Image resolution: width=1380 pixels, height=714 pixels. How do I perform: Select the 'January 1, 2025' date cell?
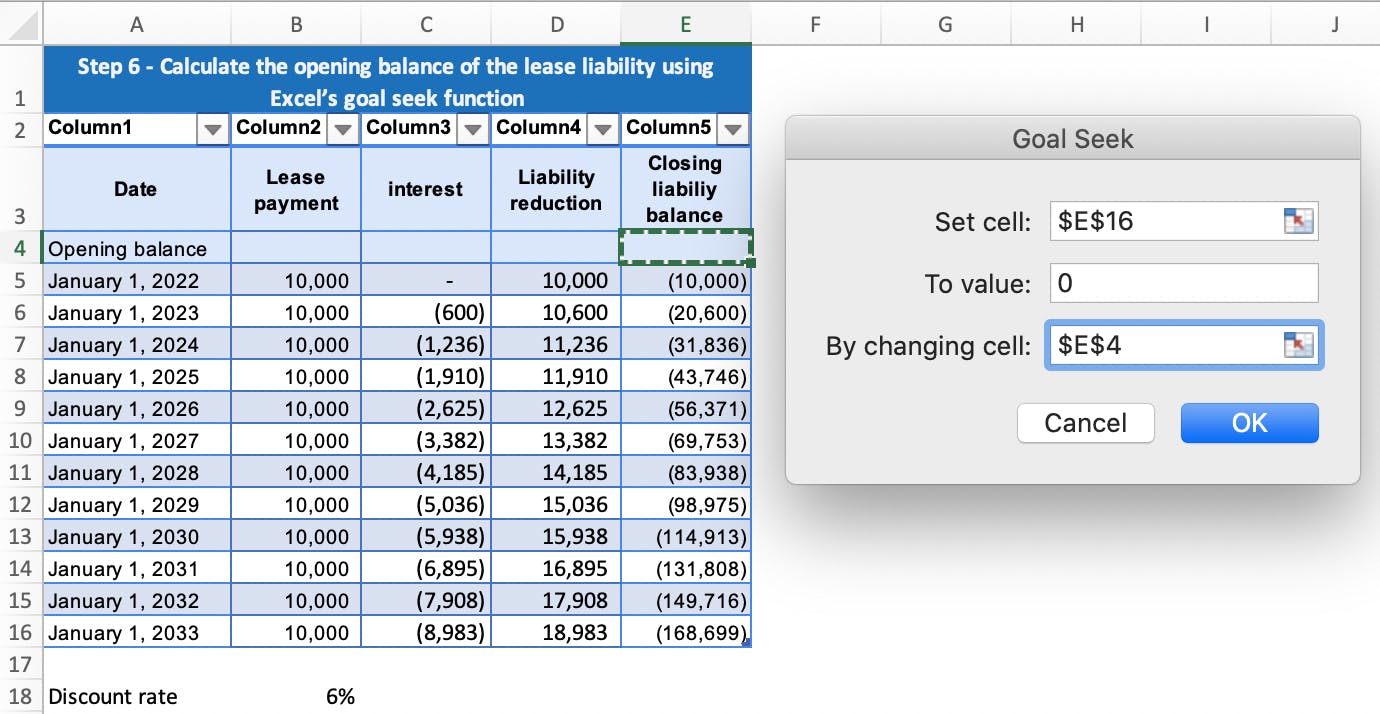tap(136, 376)
